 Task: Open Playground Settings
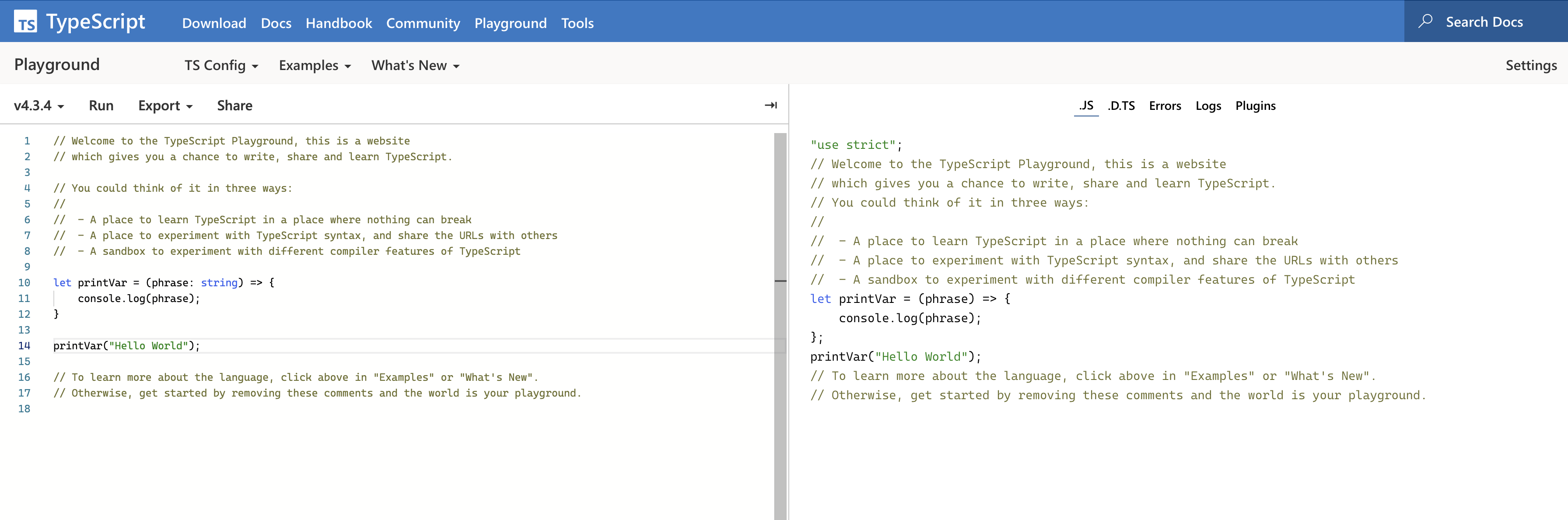click(x=1529, y=65)
